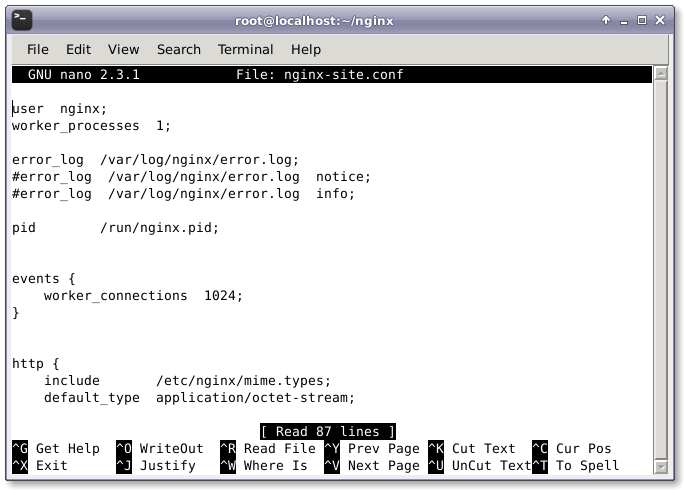Viewport: 684px width, 490px height.
Task: Click the Get Help shortcut label
Action: click(67, 449)
